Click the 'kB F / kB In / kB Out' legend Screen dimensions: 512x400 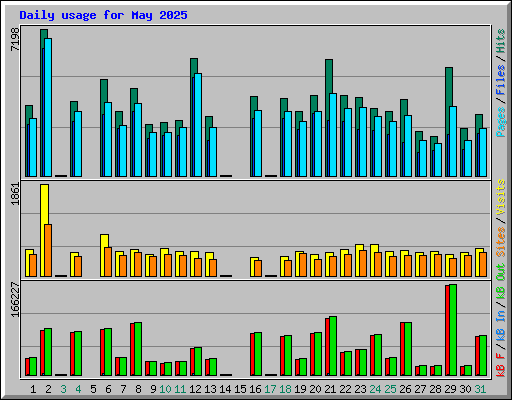[x=501, y=320]
